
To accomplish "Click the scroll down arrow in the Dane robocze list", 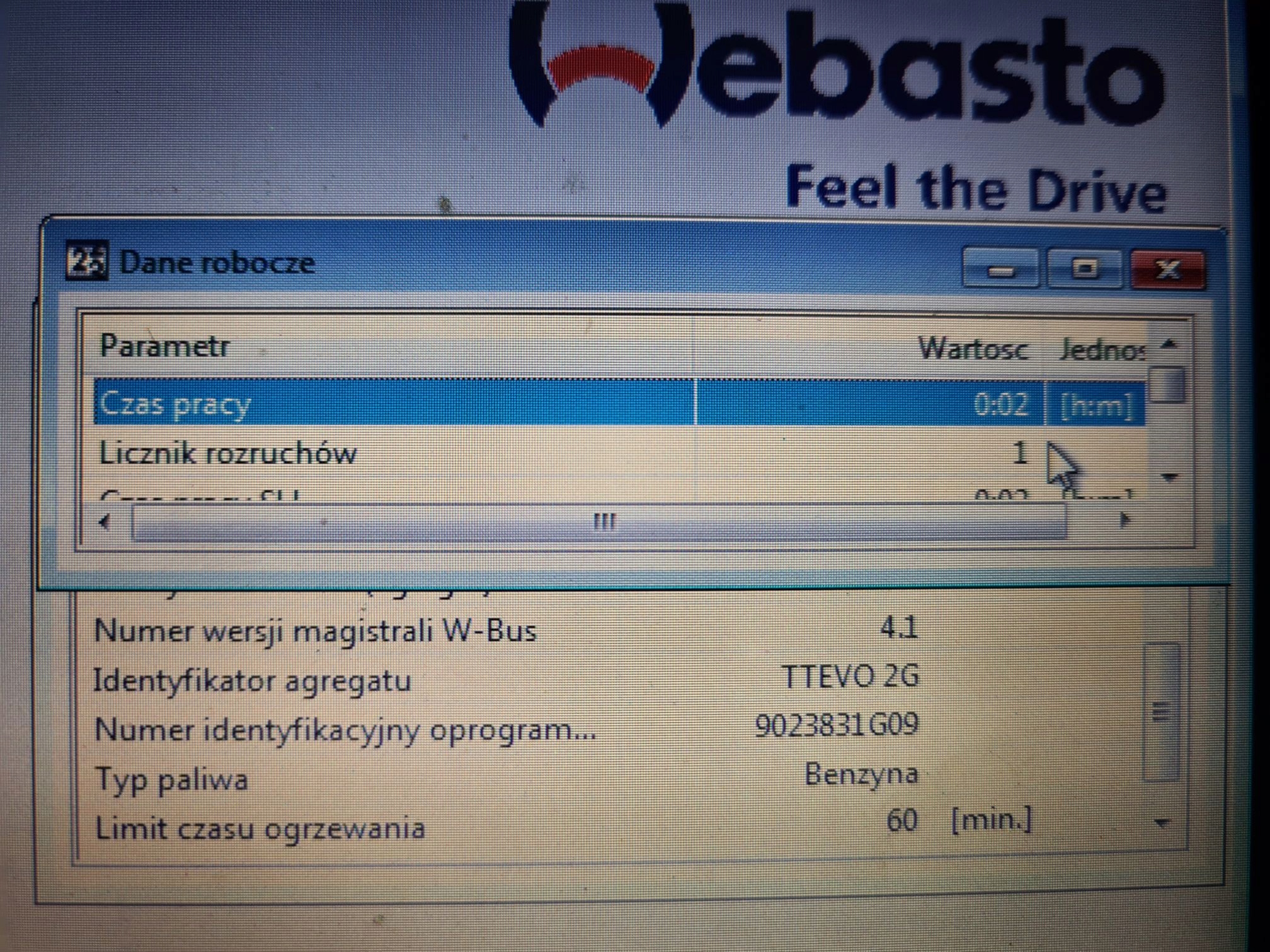I will click(x=1169, y=477).
